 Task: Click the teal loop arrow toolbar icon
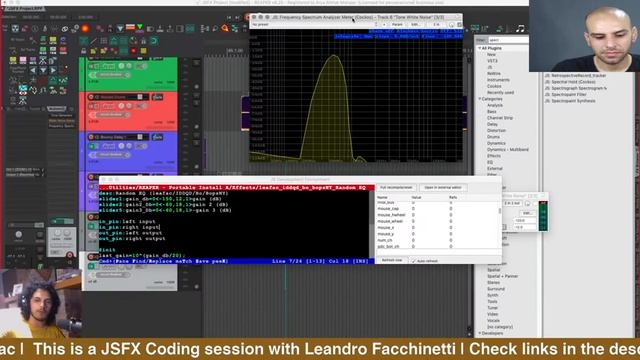[153, 41]
